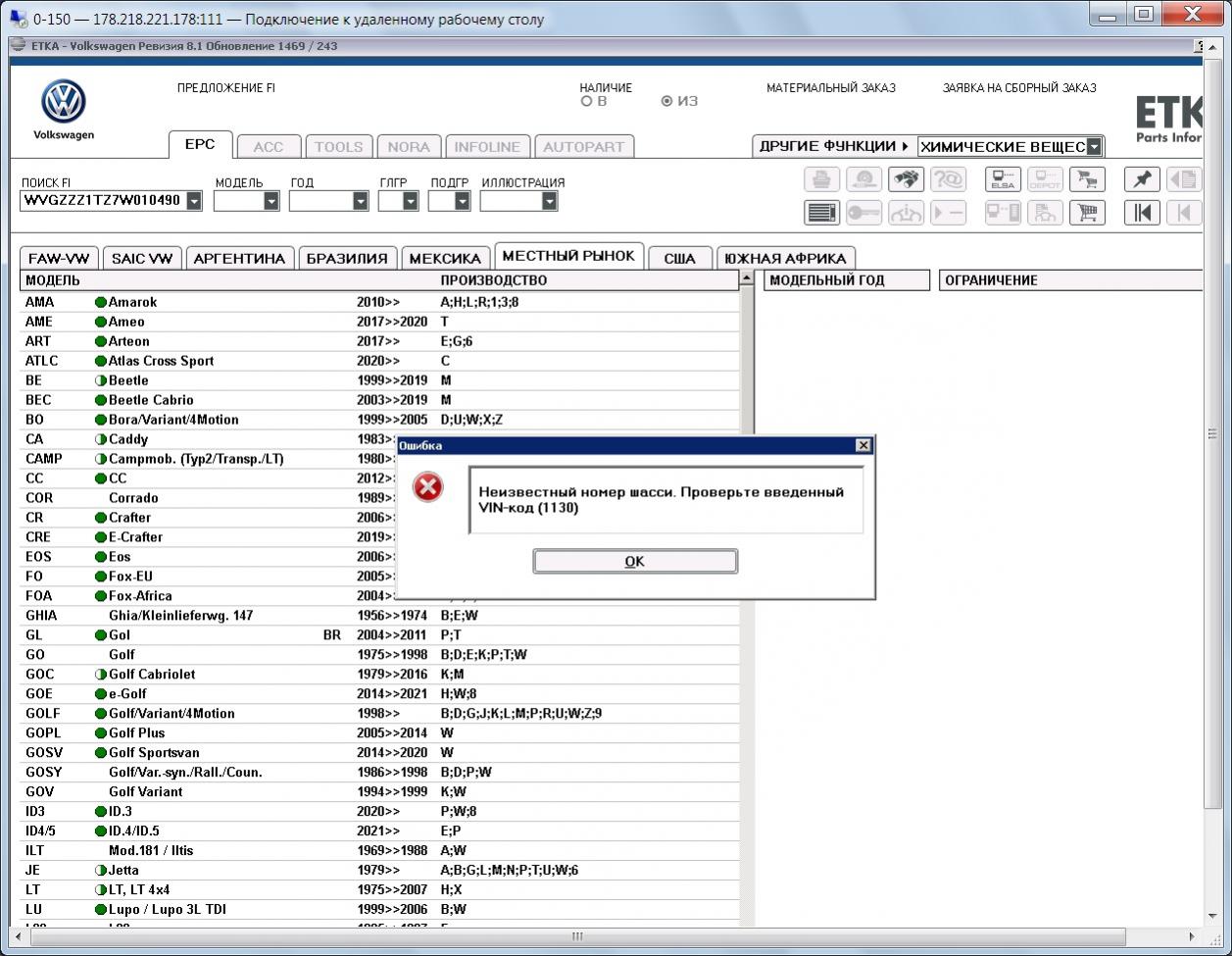1232x956 pixels.
Task: Expand the ГОД dropdown
Action: [361, 201]
